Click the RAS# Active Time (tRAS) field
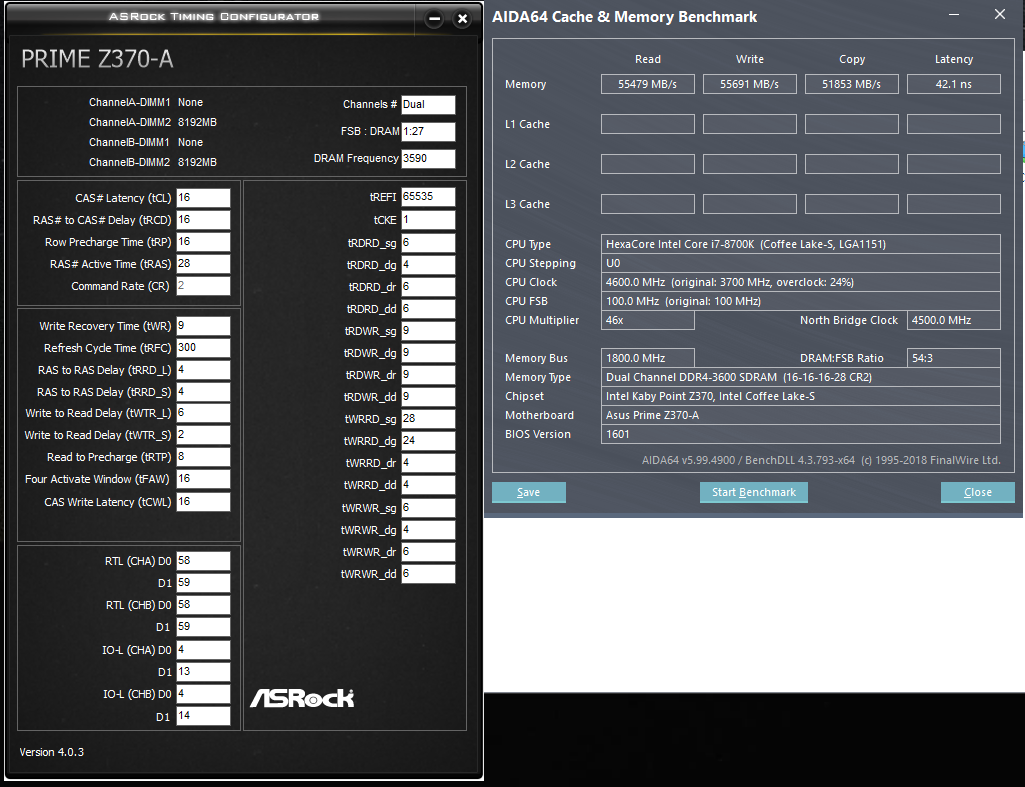Screen dimensions: 1025x787 tap(203, 264)
